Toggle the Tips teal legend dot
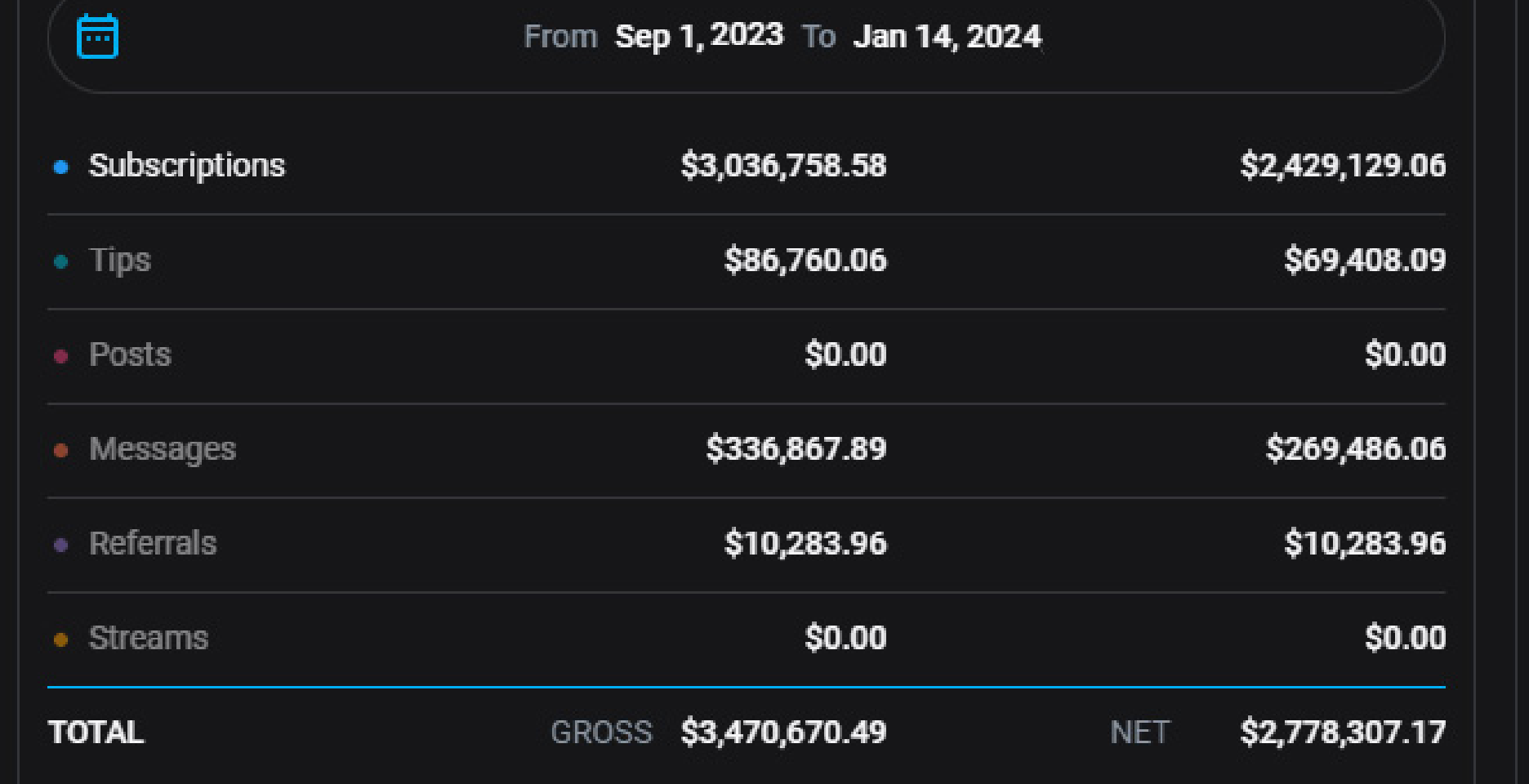Viewport: 1529px width, 784px height. (x=60, y=261)
